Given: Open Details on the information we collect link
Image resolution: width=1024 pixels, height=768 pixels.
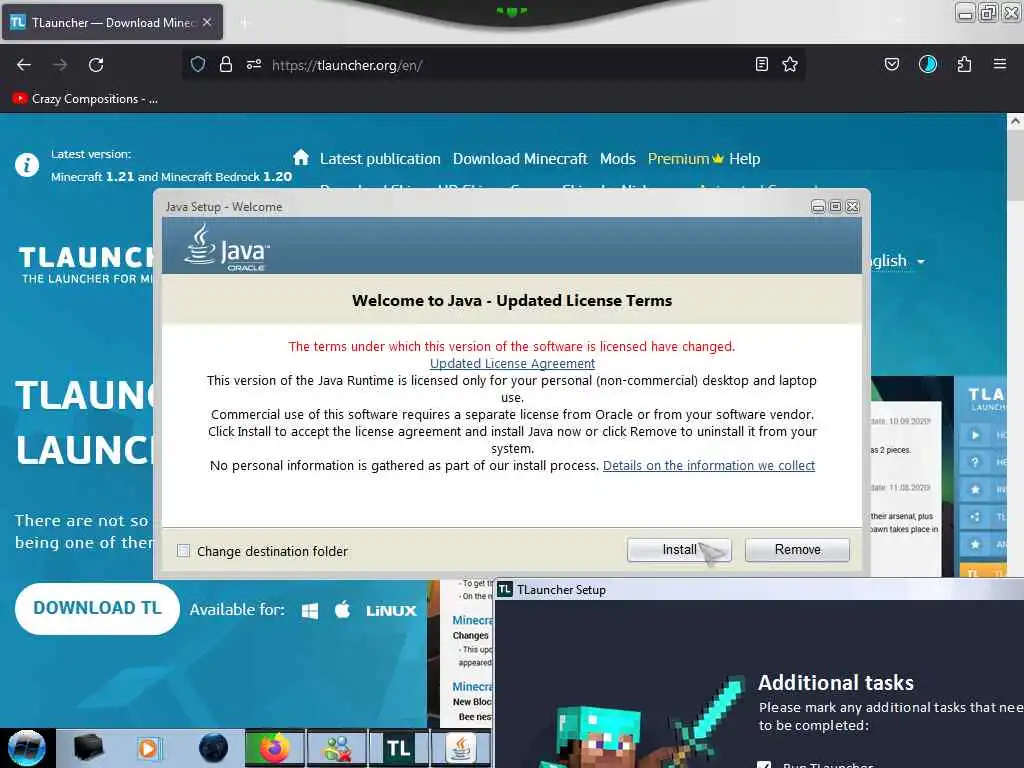Looking at the screenshot, I should click(709, 466).
